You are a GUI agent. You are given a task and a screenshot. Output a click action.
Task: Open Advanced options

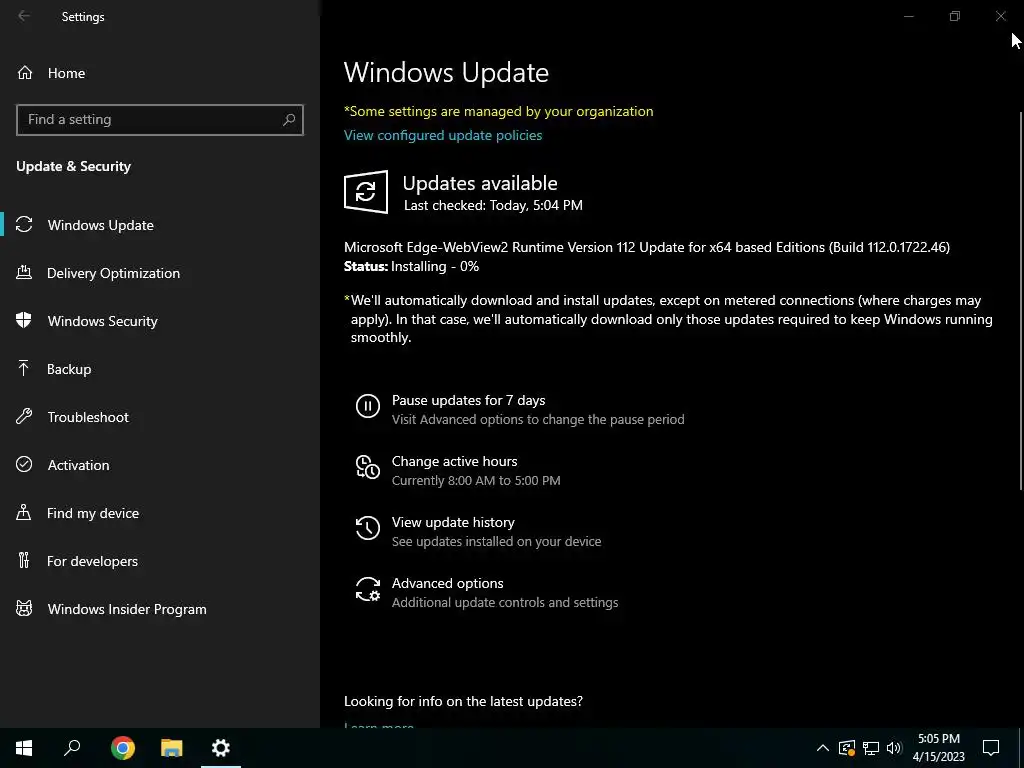[x=447, y=583]
